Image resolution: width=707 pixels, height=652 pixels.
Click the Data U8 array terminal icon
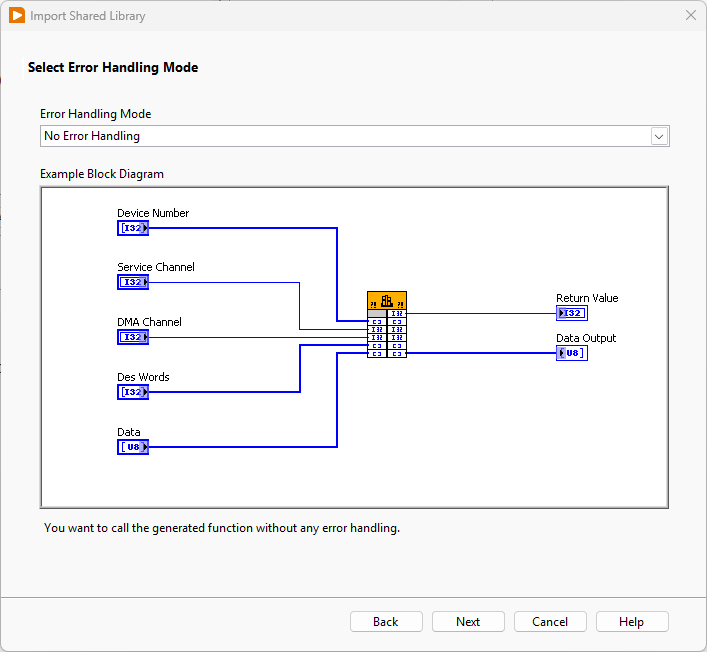(132, 447)
